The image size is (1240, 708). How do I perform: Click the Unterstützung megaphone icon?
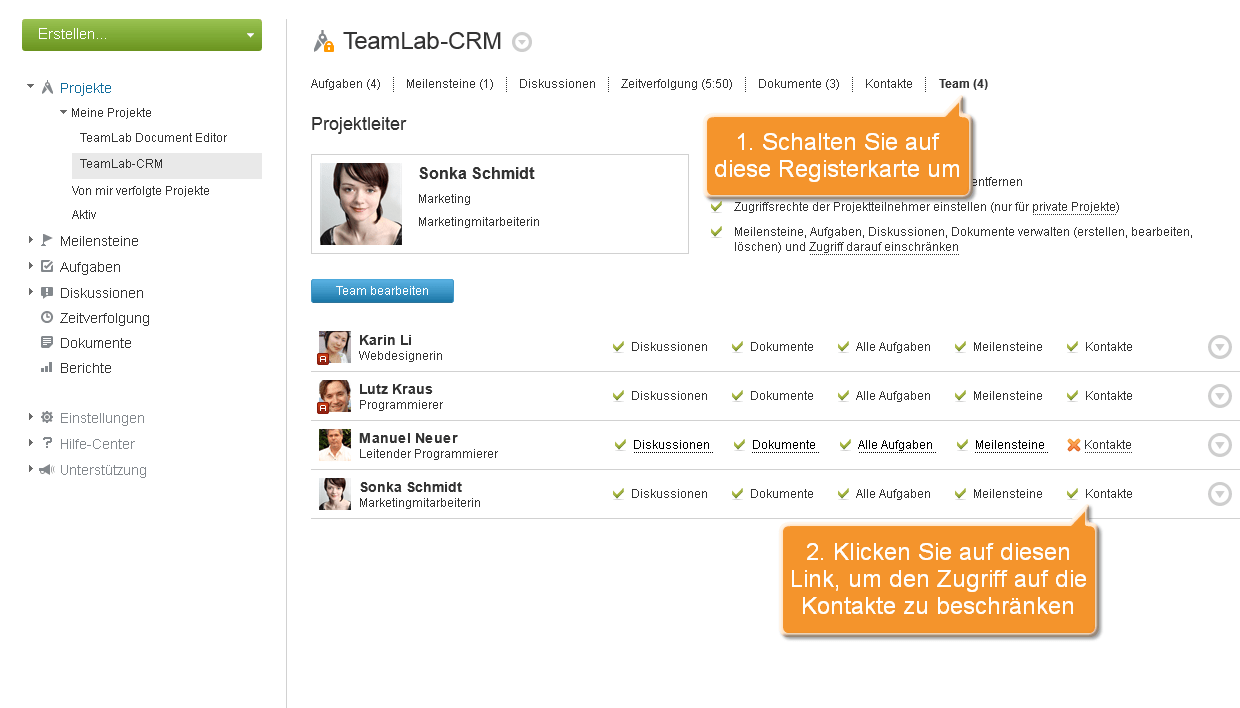coord(47,469)
